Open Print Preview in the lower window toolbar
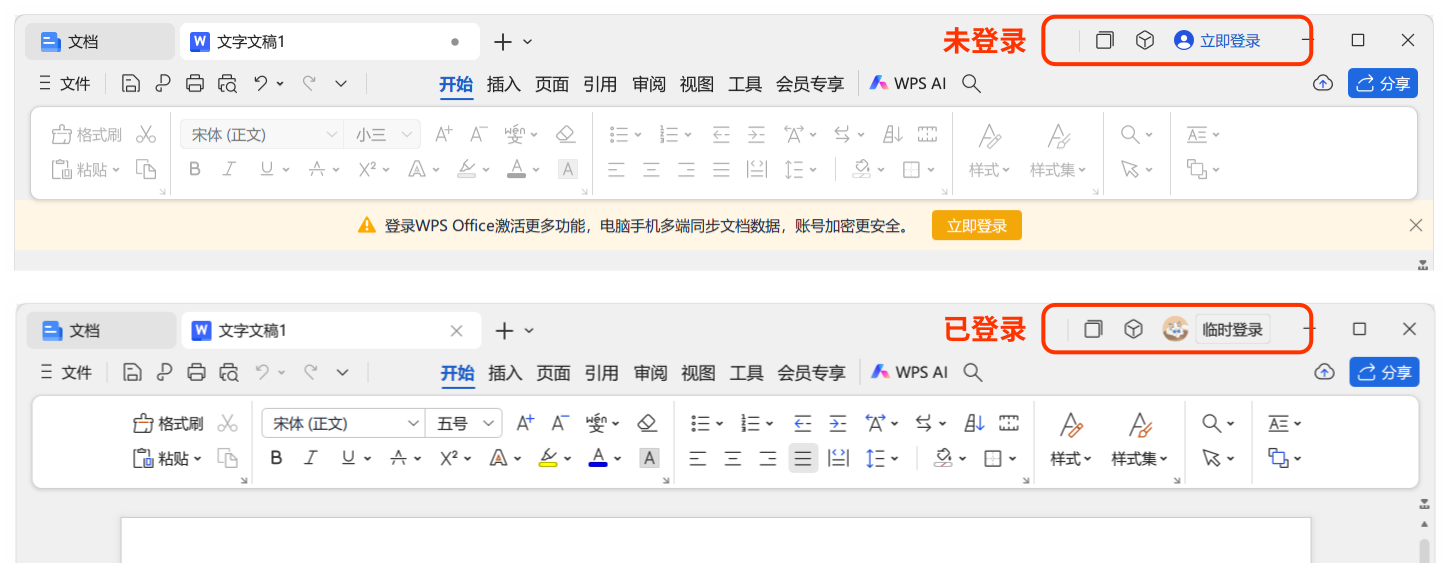The height and width of the screenshot is (563, 1447). 229,373
